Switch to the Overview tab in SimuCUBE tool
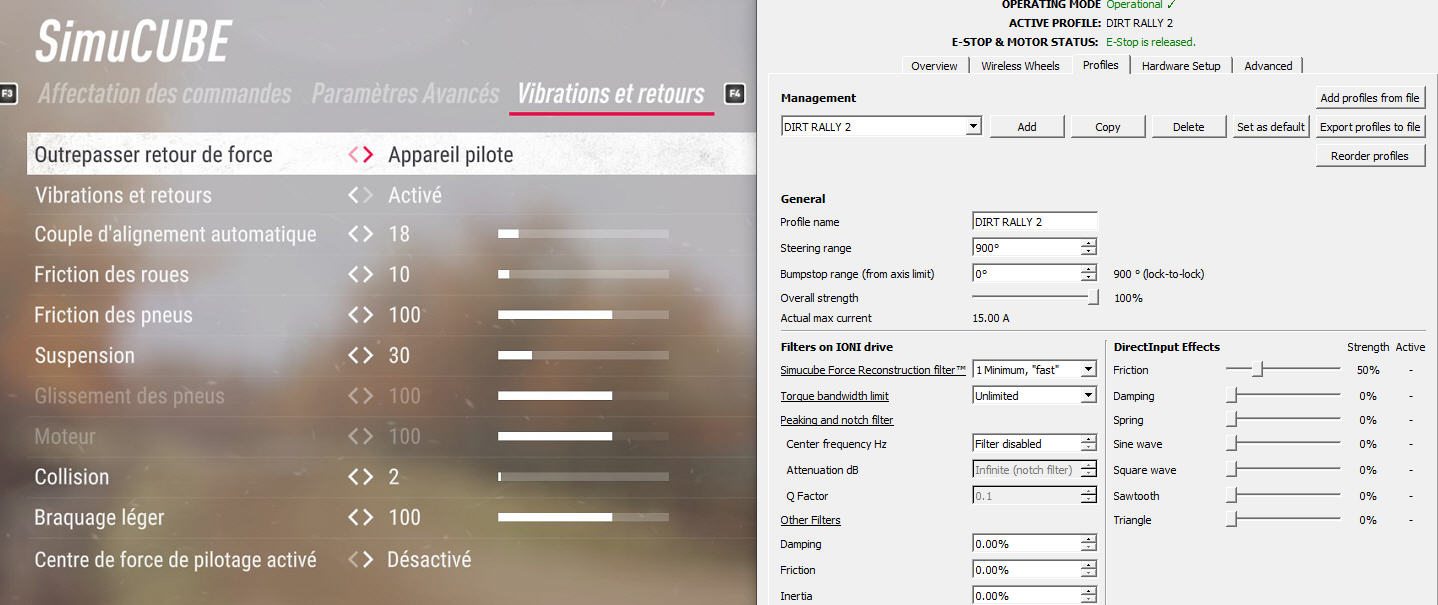The width and height of the screenshot is (1438, 605). click(934, 66)
